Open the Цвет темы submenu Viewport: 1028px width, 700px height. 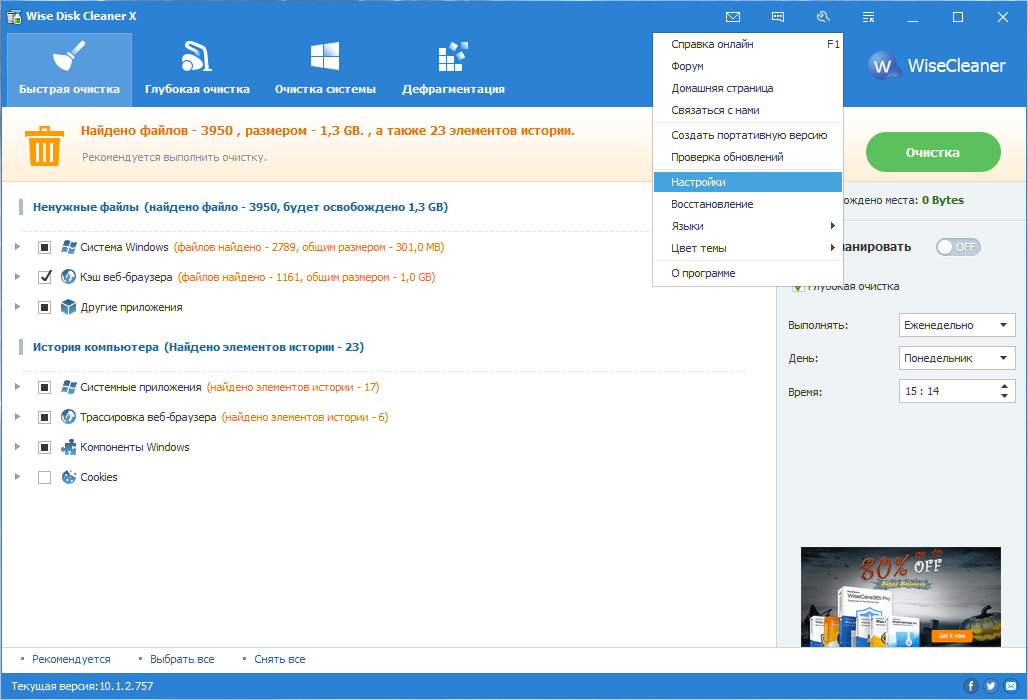point(747,248)
